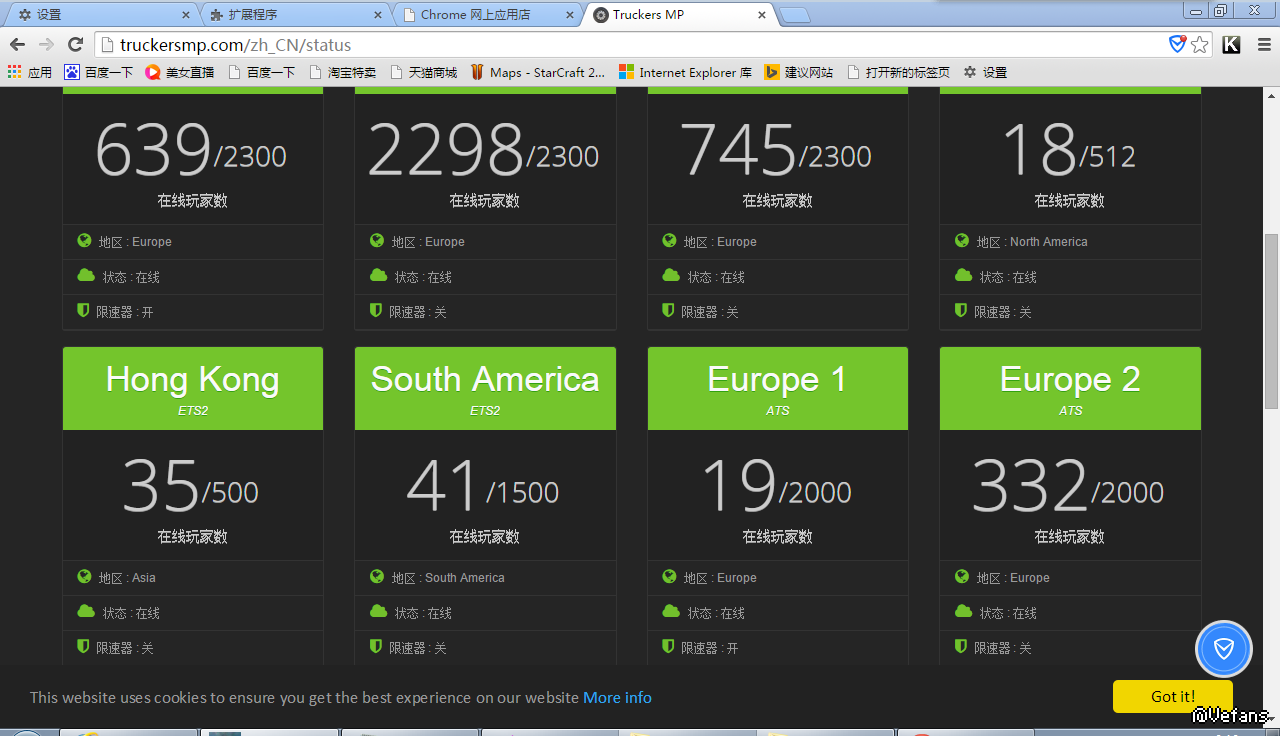1280x736 pixels.
Task: Bookmark this page with the star icon
Action: (1200, 45)
